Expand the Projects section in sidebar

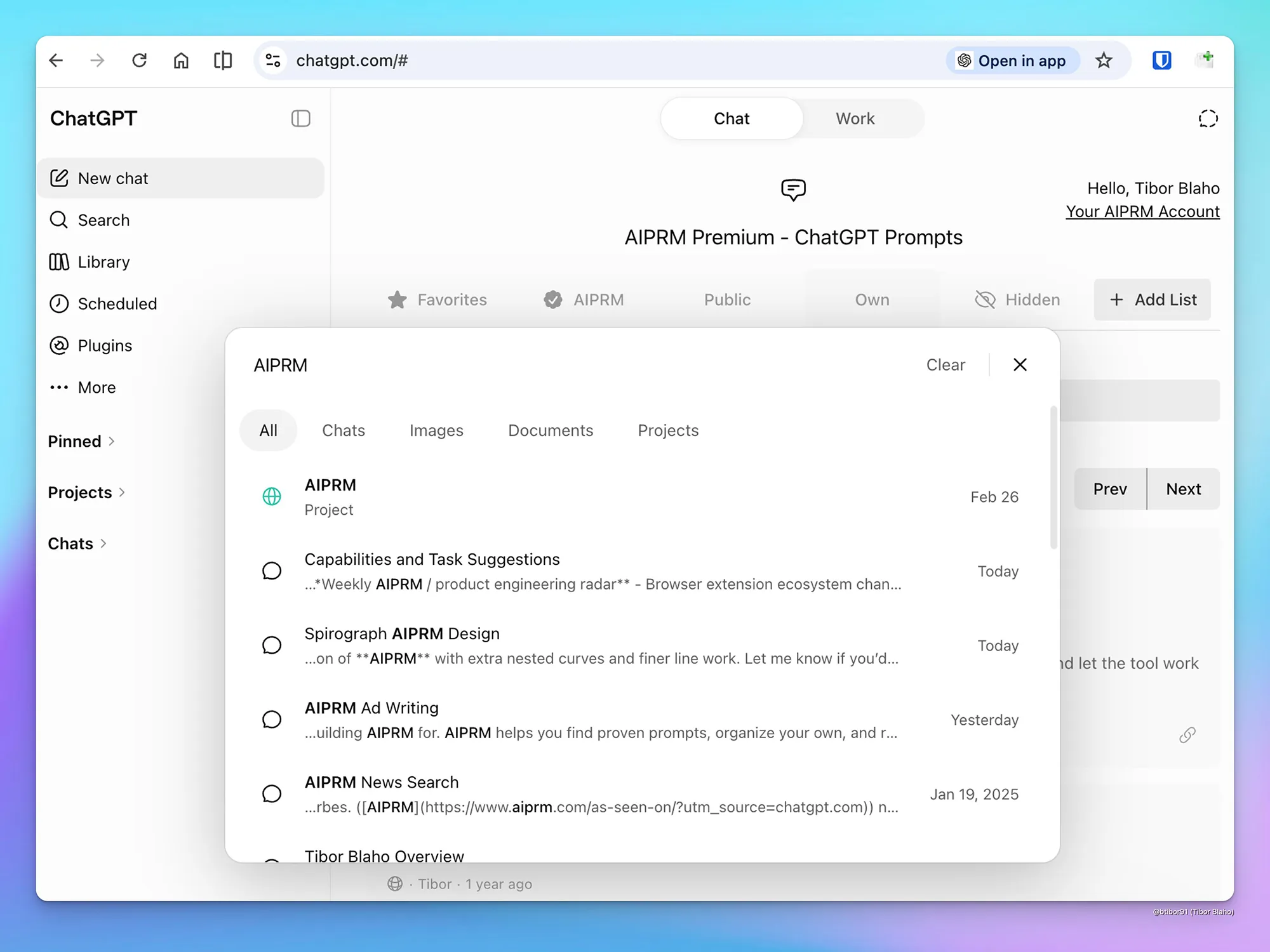coord(87,493)
